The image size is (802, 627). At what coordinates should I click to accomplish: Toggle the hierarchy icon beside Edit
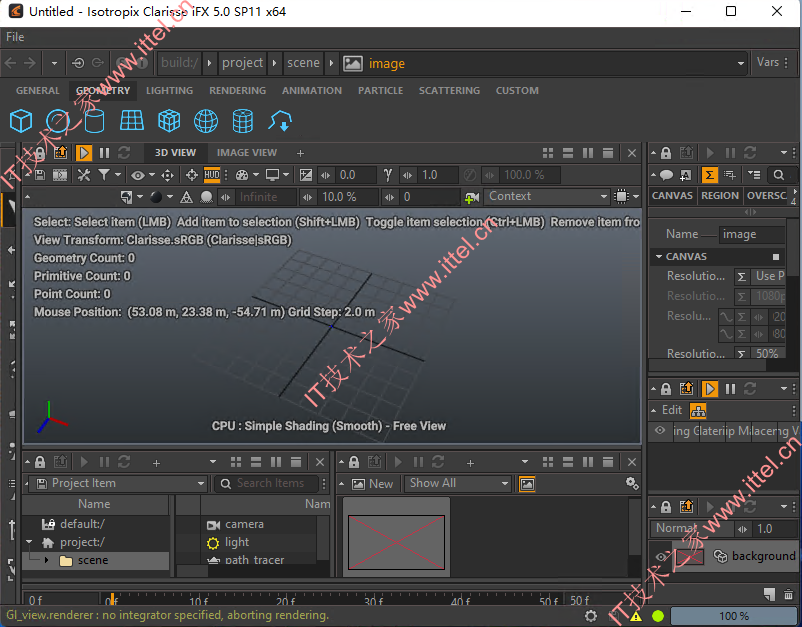(698, 411)
